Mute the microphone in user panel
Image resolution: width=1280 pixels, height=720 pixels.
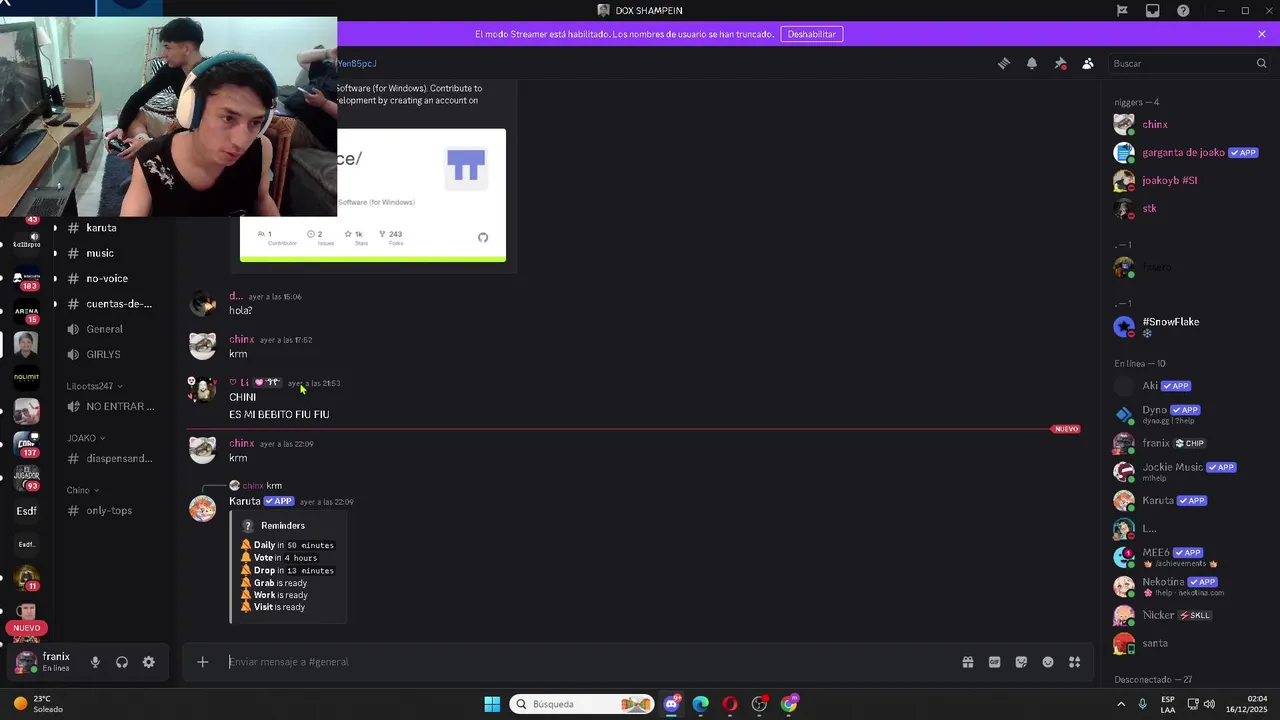coord(95,662)
